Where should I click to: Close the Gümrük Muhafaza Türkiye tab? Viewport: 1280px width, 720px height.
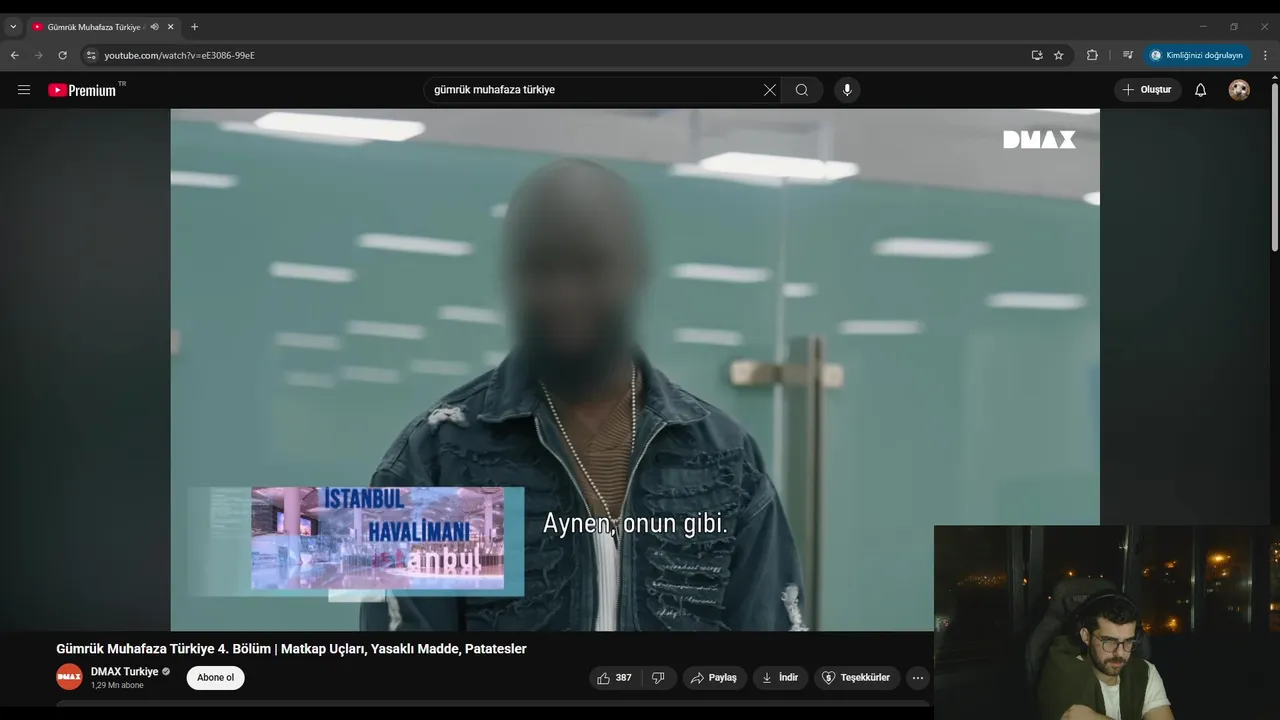[x=172, y=27]
